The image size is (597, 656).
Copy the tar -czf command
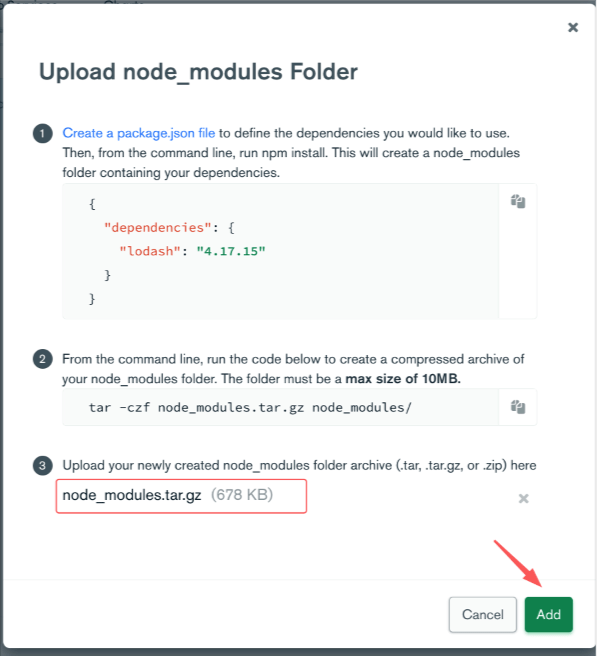coord(518,407)
